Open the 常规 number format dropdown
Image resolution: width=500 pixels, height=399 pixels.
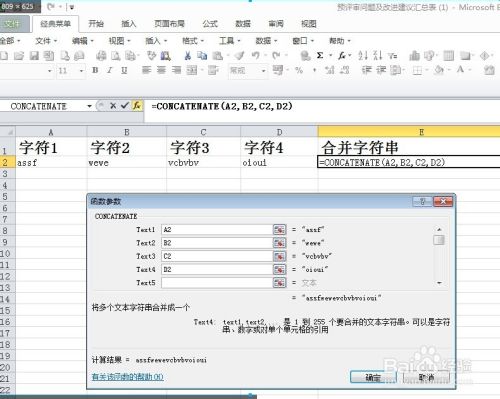(263, 71)
